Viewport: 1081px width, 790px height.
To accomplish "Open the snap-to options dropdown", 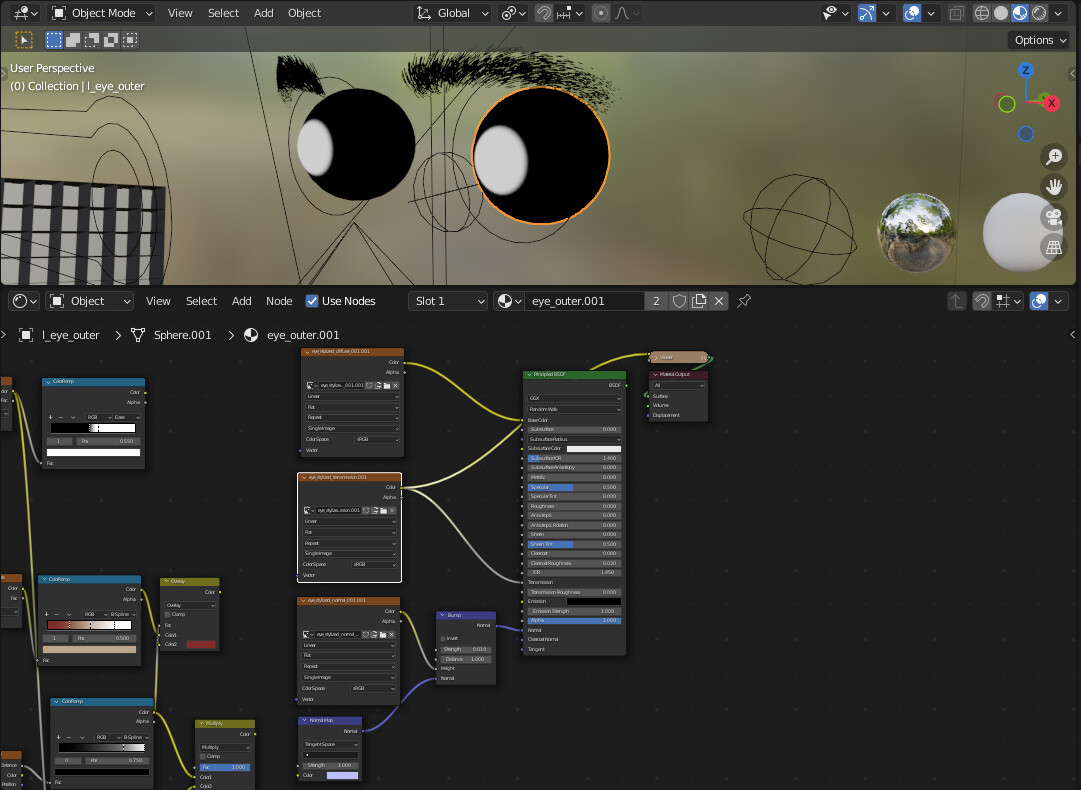I will tap(570, 13).
